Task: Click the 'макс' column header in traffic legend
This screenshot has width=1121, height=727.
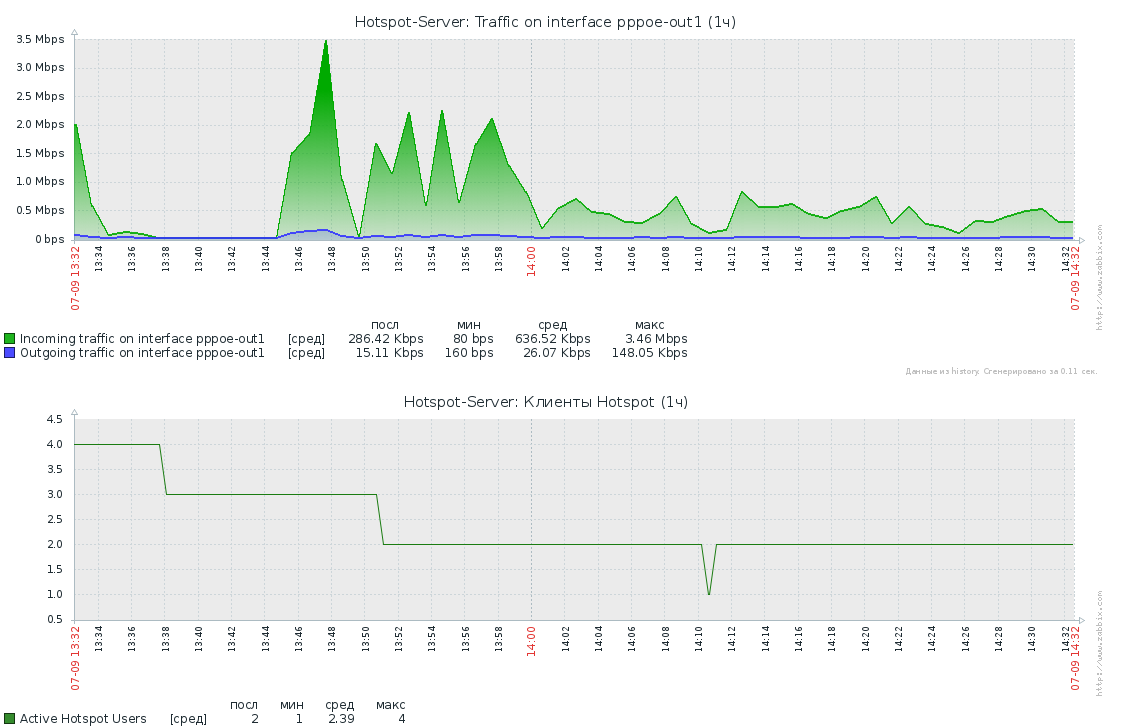Action: [649, 325]
